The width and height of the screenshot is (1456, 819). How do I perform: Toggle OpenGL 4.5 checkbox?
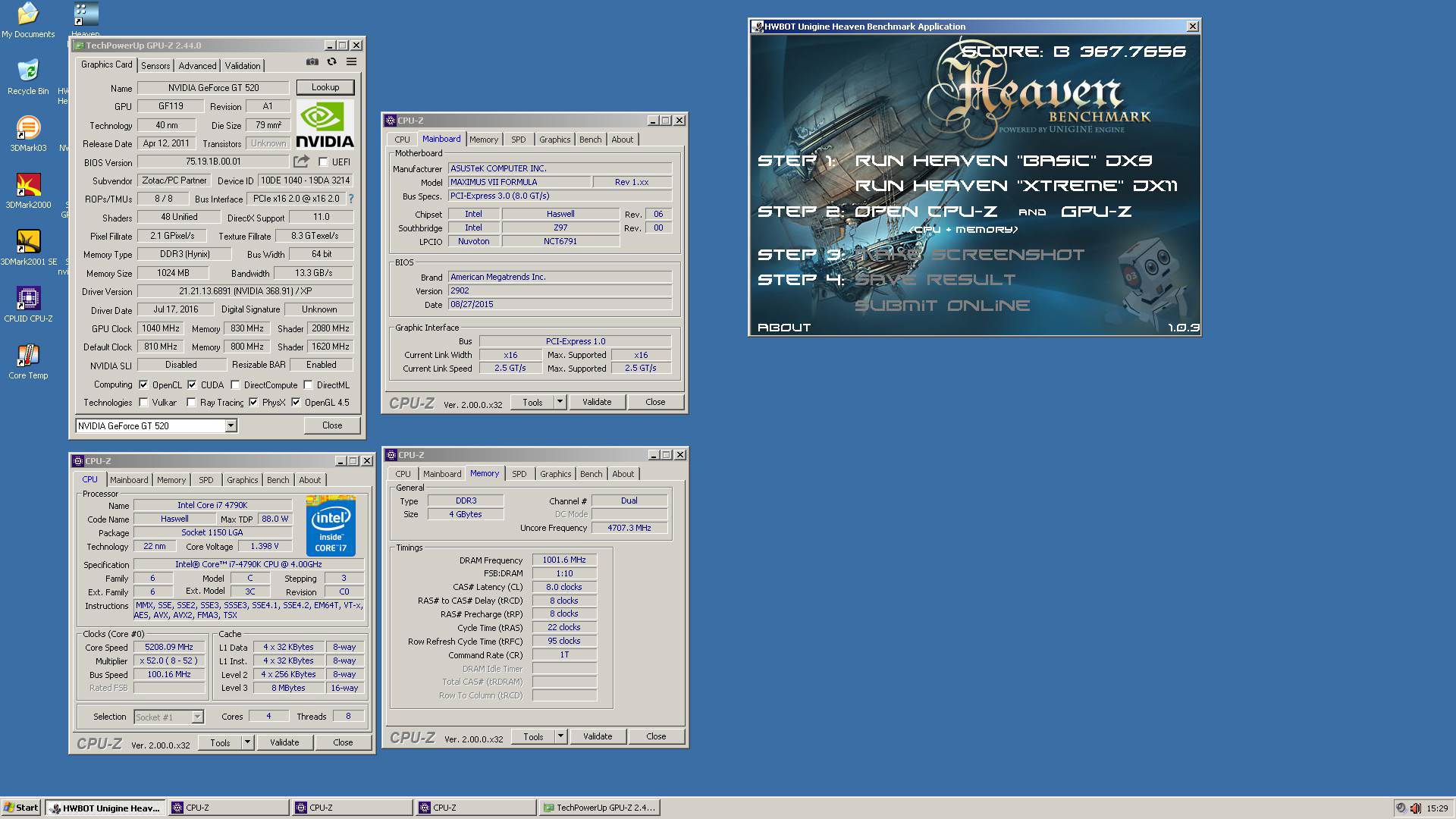(x=296, y=403)
